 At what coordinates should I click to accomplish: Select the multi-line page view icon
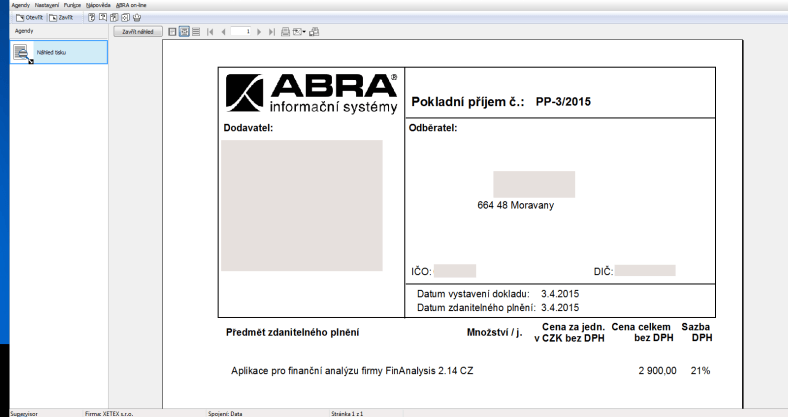click(x=196, y=32)
